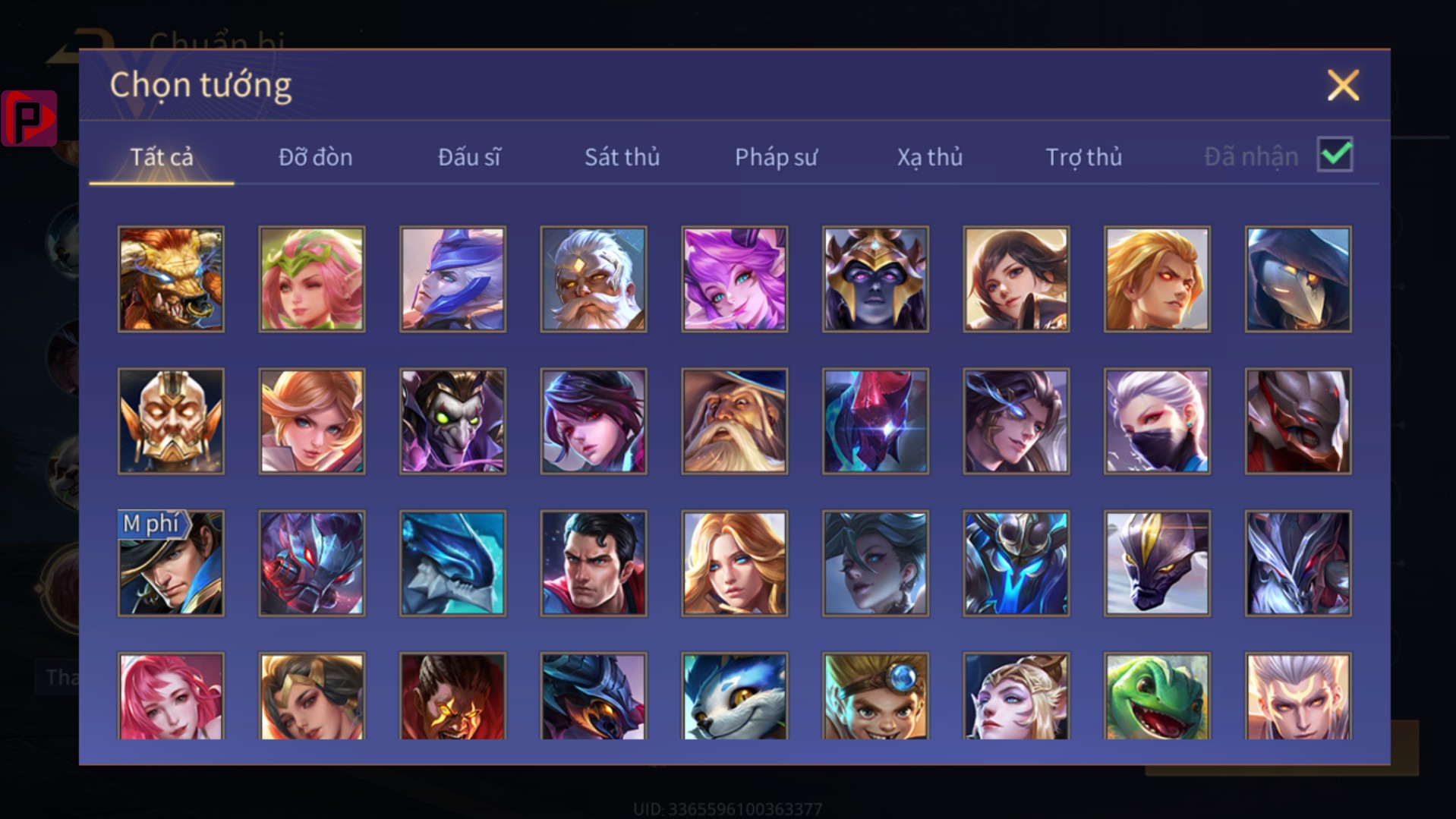This screenshot has width=1456, height=819.
Task: Select the blonde long-haired woman hero
Action: point(734,563)
